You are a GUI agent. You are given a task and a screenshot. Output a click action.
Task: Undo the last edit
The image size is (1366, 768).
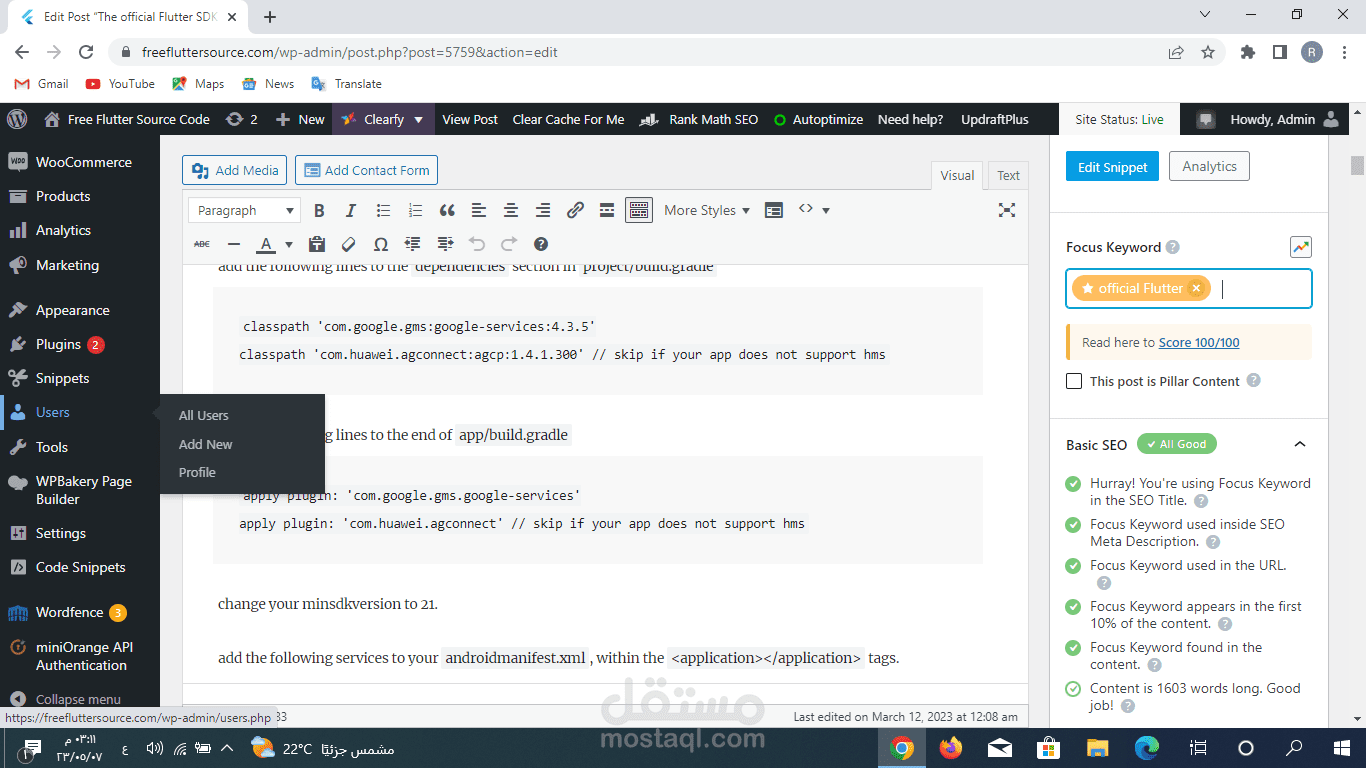pyautogui.click(x=477, y=244)
